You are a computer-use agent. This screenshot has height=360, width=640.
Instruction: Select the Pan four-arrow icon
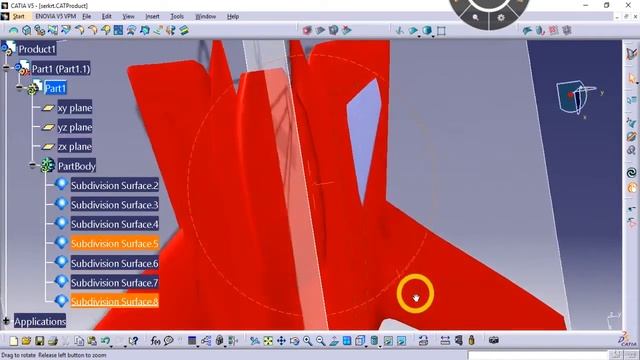281,341
